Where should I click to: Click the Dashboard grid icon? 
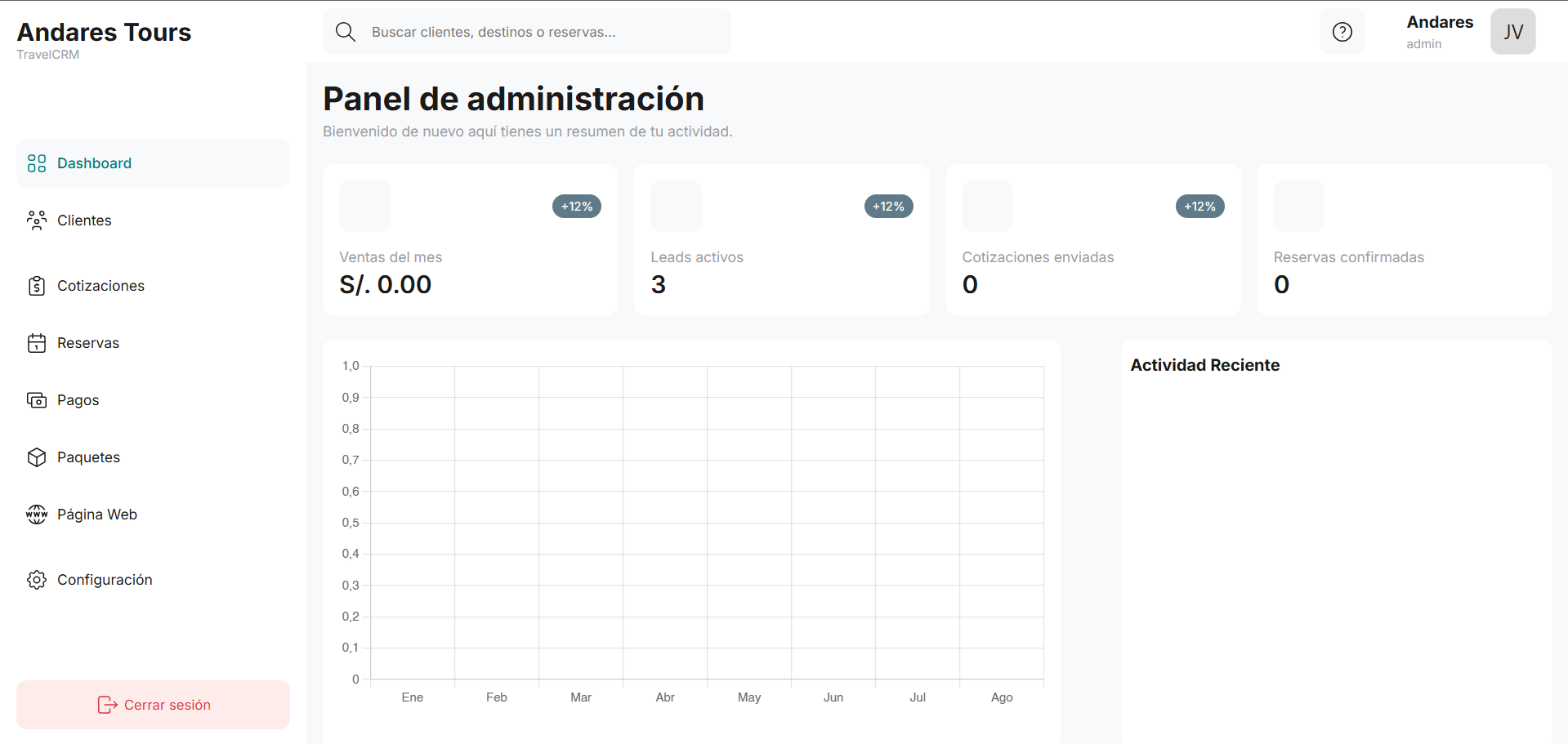point(37,163)
